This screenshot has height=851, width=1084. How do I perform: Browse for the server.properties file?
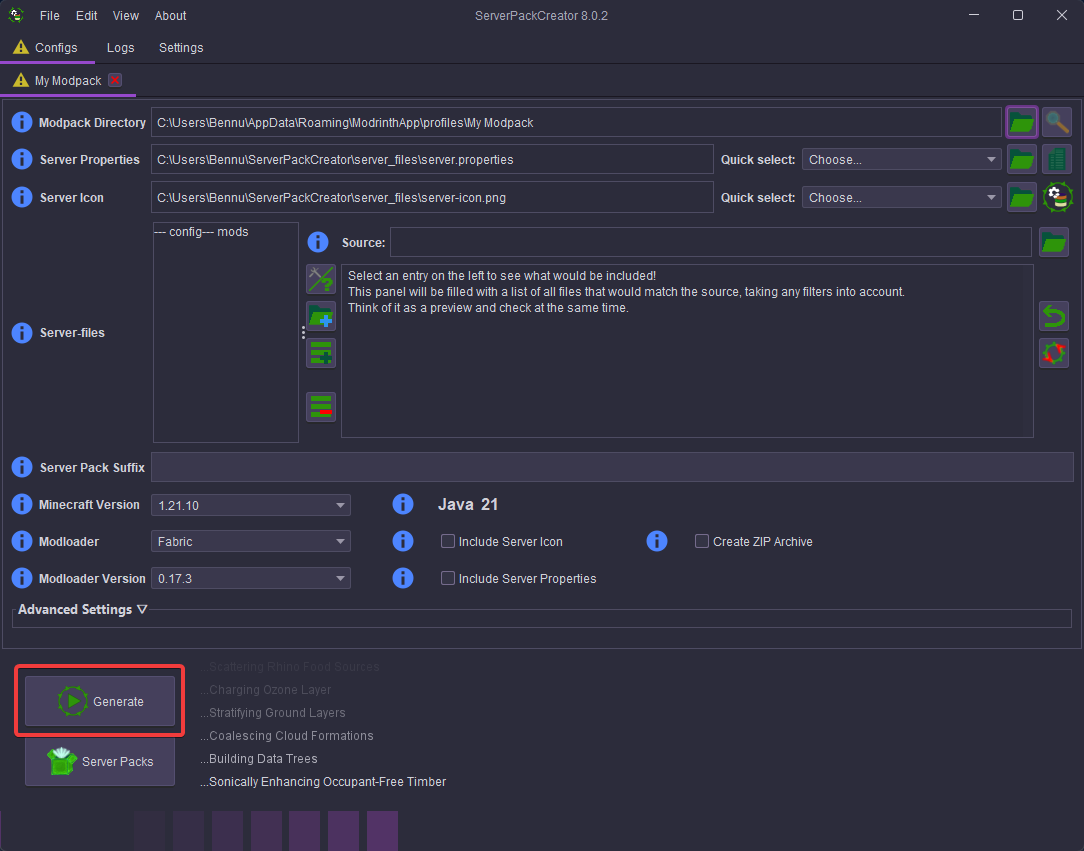[1021, 160]
